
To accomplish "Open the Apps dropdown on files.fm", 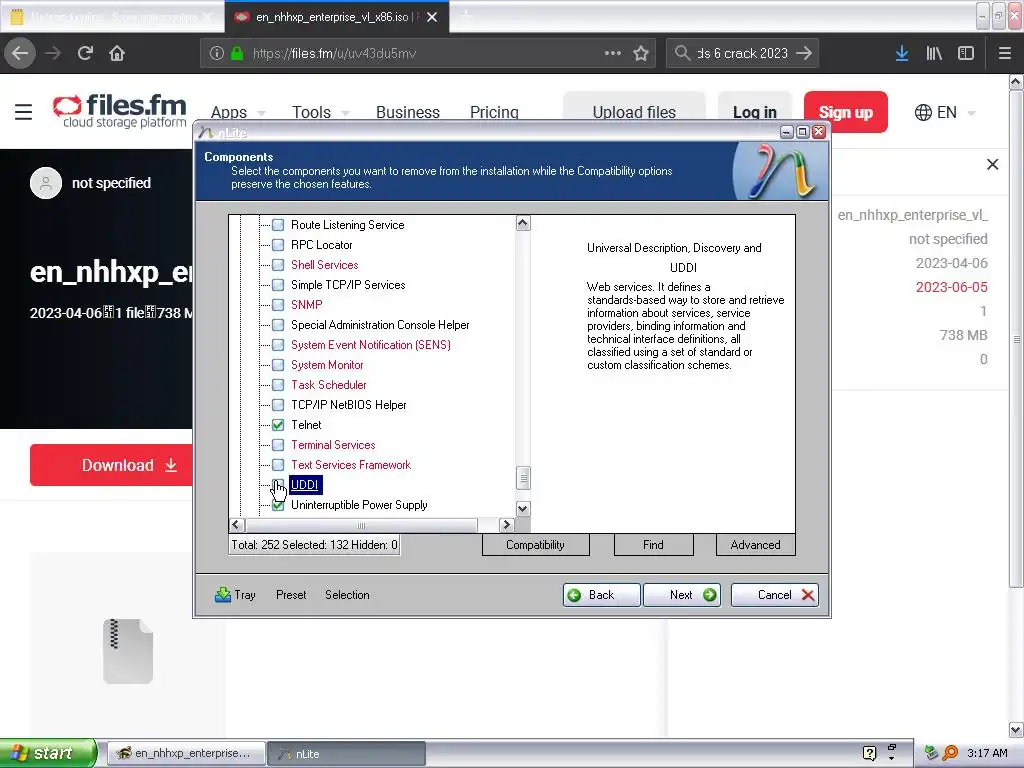I will tap(238, 112).
